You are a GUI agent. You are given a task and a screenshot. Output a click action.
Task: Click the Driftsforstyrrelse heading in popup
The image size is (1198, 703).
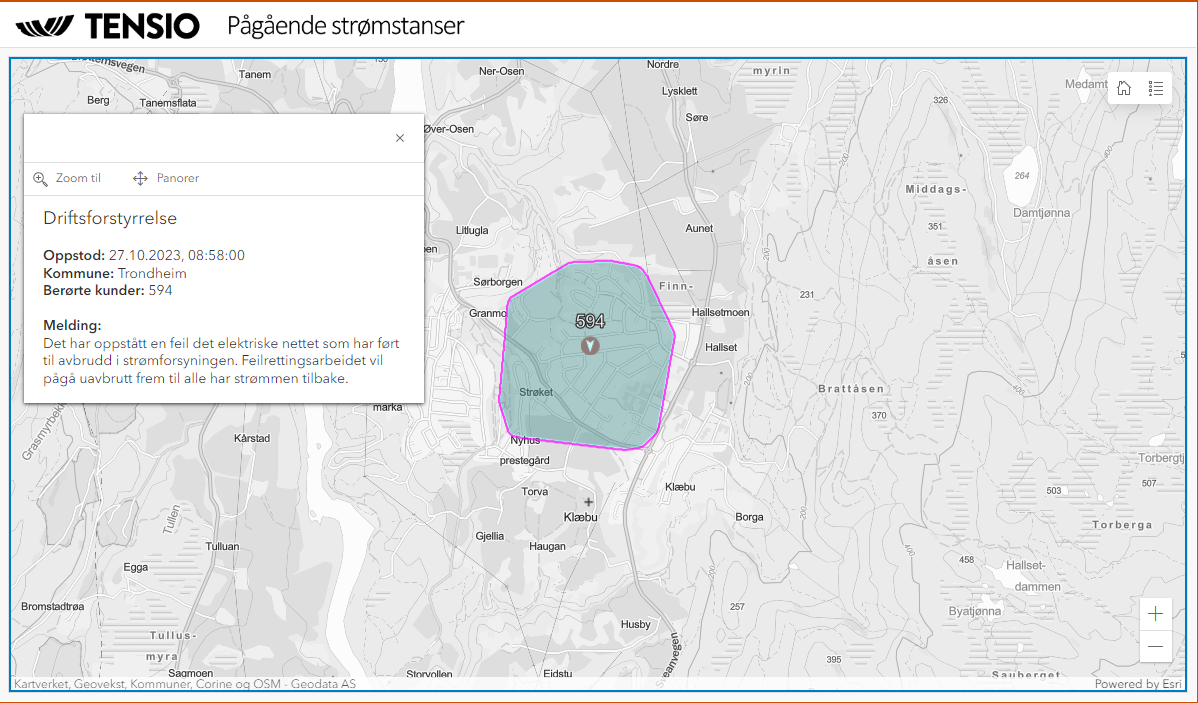pyautogui.click(x=110, y=218)
